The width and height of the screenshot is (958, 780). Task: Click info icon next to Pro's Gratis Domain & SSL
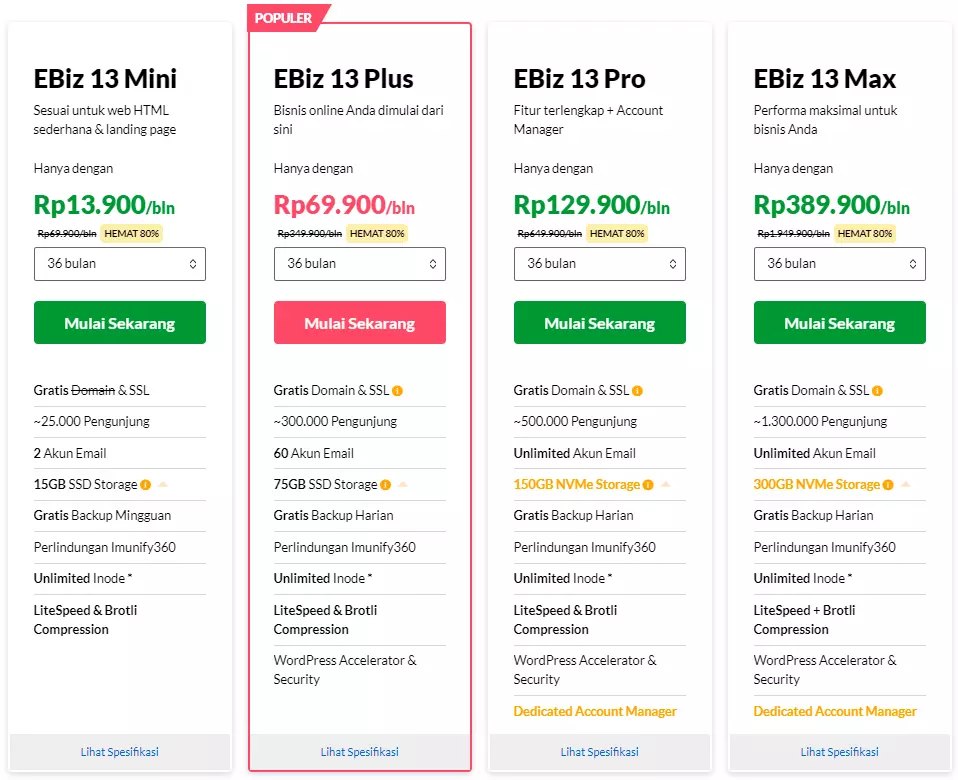pos(637,390)
